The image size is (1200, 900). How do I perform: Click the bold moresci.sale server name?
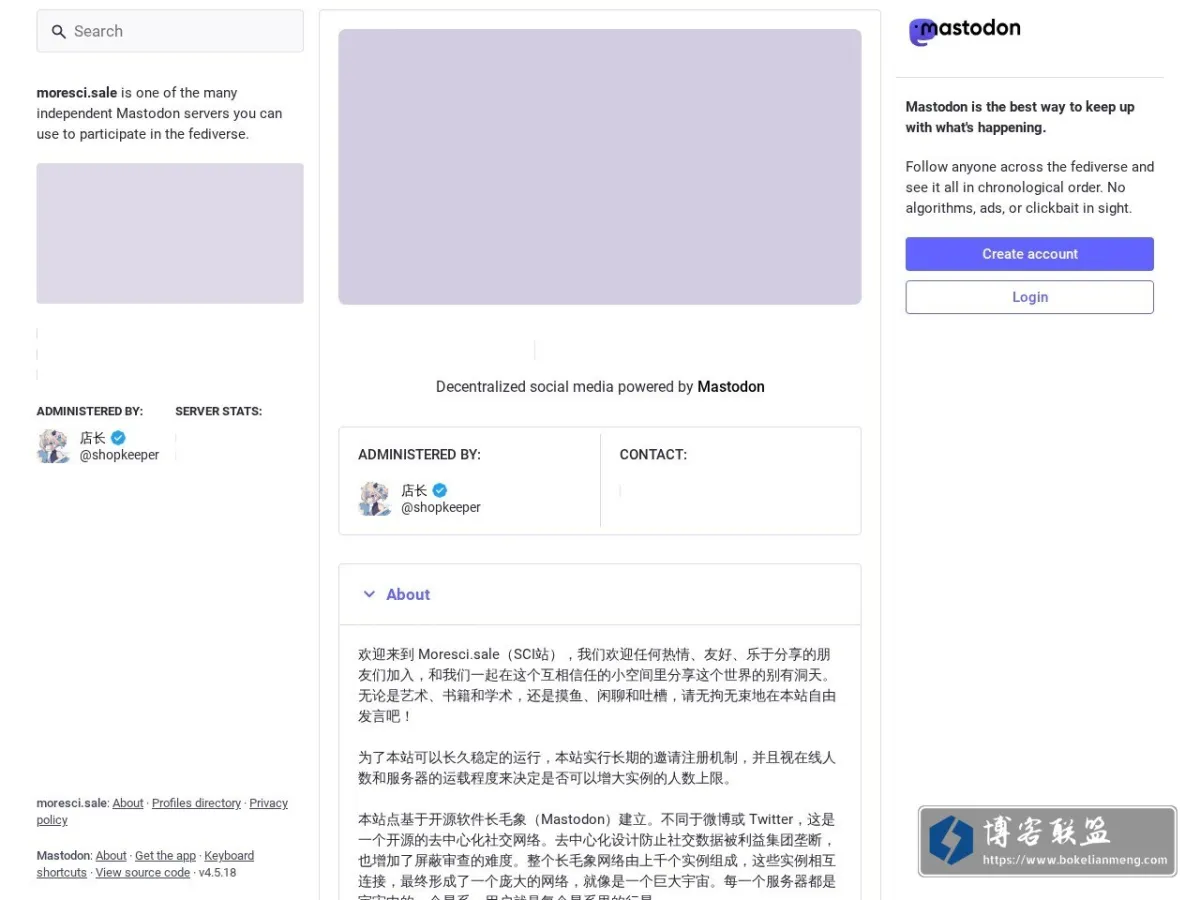coord(77,92)
